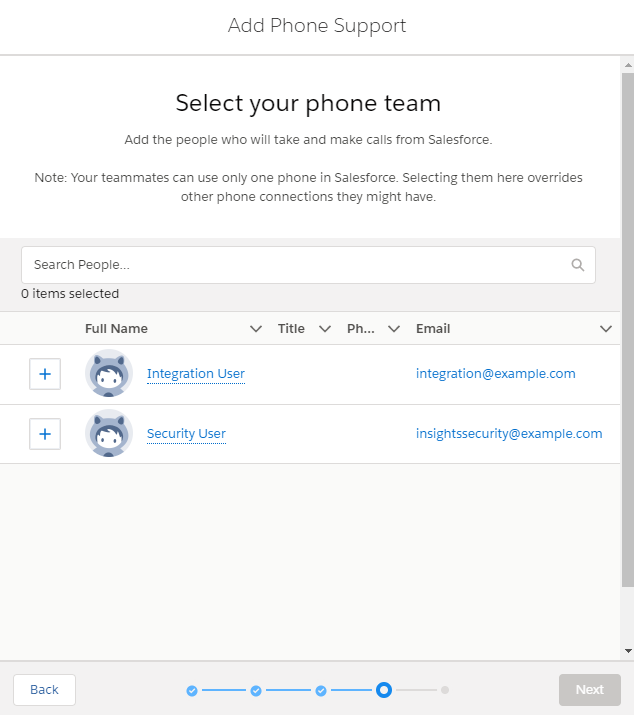Open Email column dropdown chevron
This screenshot has width=634, height=715.
[x=606, y=329]
